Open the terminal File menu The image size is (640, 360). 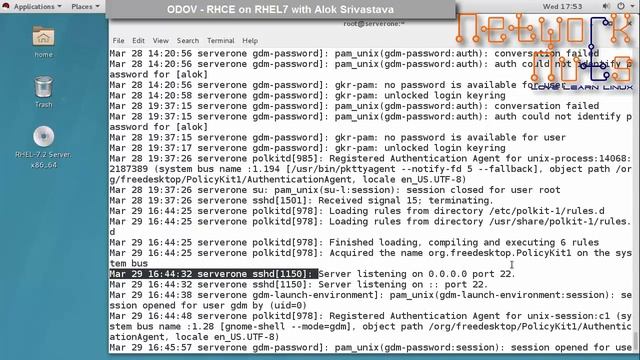118,40
